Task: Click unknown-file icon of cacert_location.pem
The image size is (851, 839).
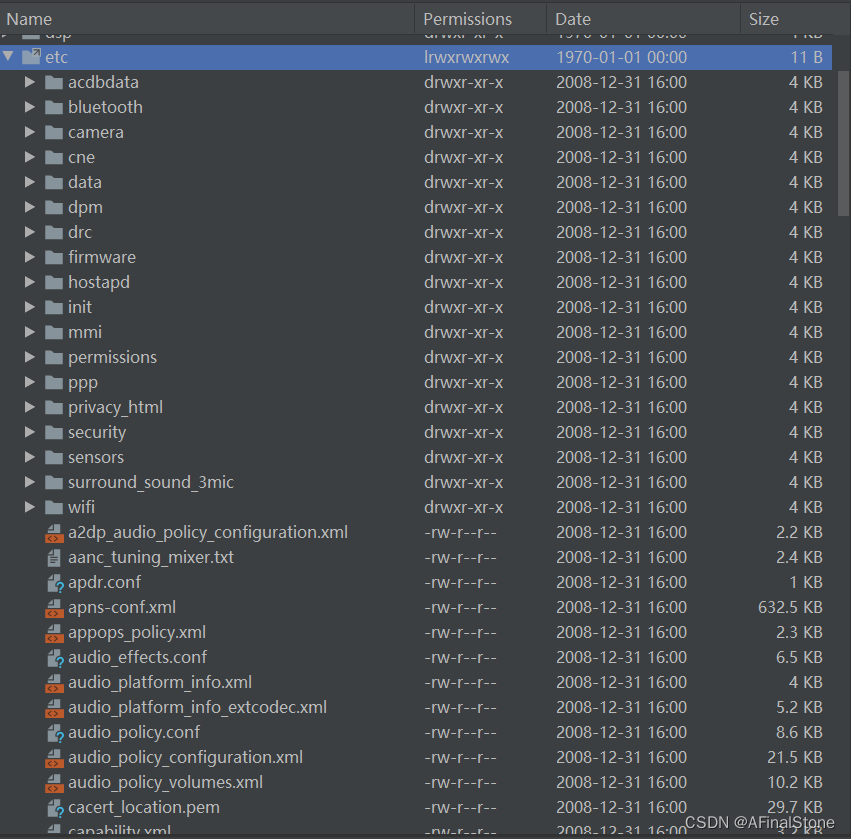Action: [x=55, y=808]
